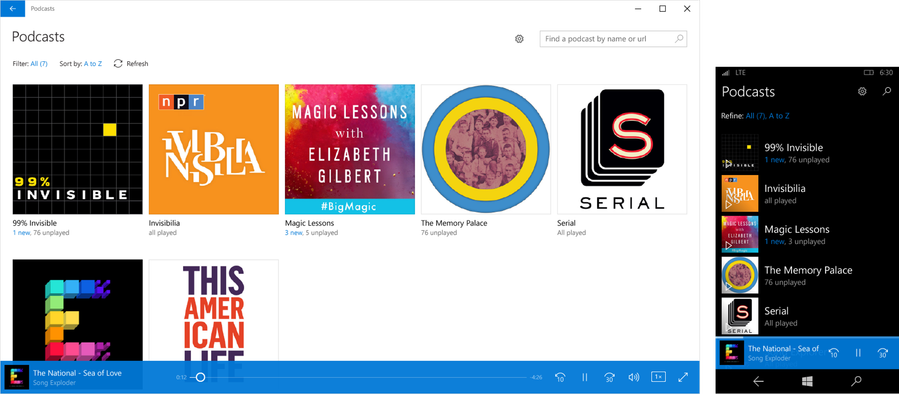Play from Serial thumbnail on phone
Viewport: 899px width, 394px height.
[740, 317]
